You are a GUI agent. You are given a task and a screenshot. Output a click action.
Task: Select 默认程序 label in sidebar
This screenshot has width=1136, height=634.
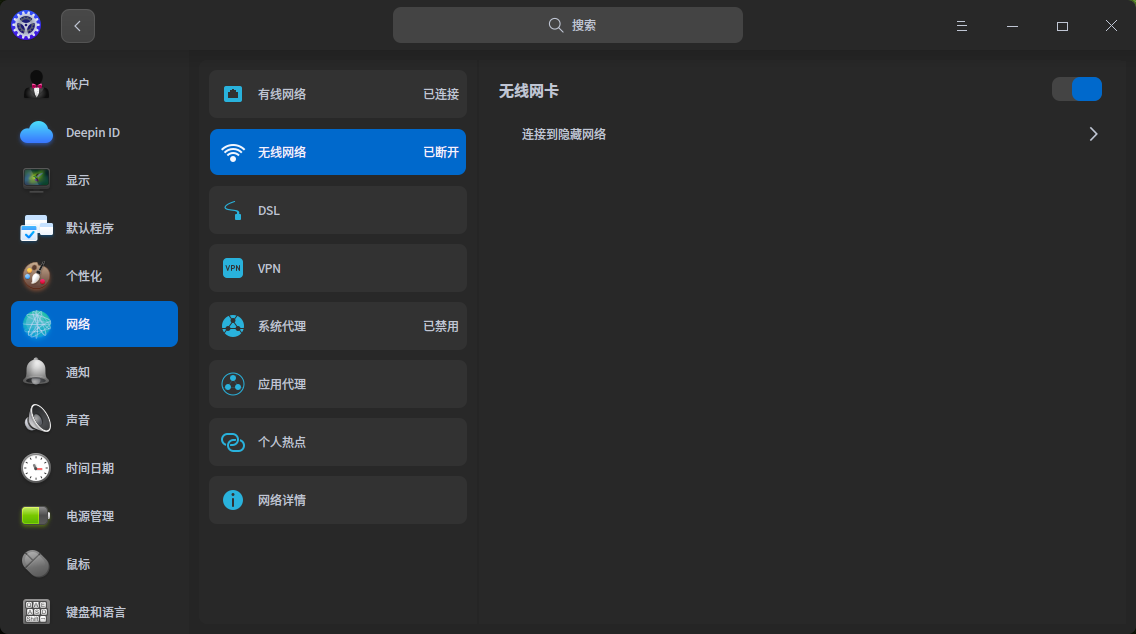pyautogui.click(x=90, y=228)
